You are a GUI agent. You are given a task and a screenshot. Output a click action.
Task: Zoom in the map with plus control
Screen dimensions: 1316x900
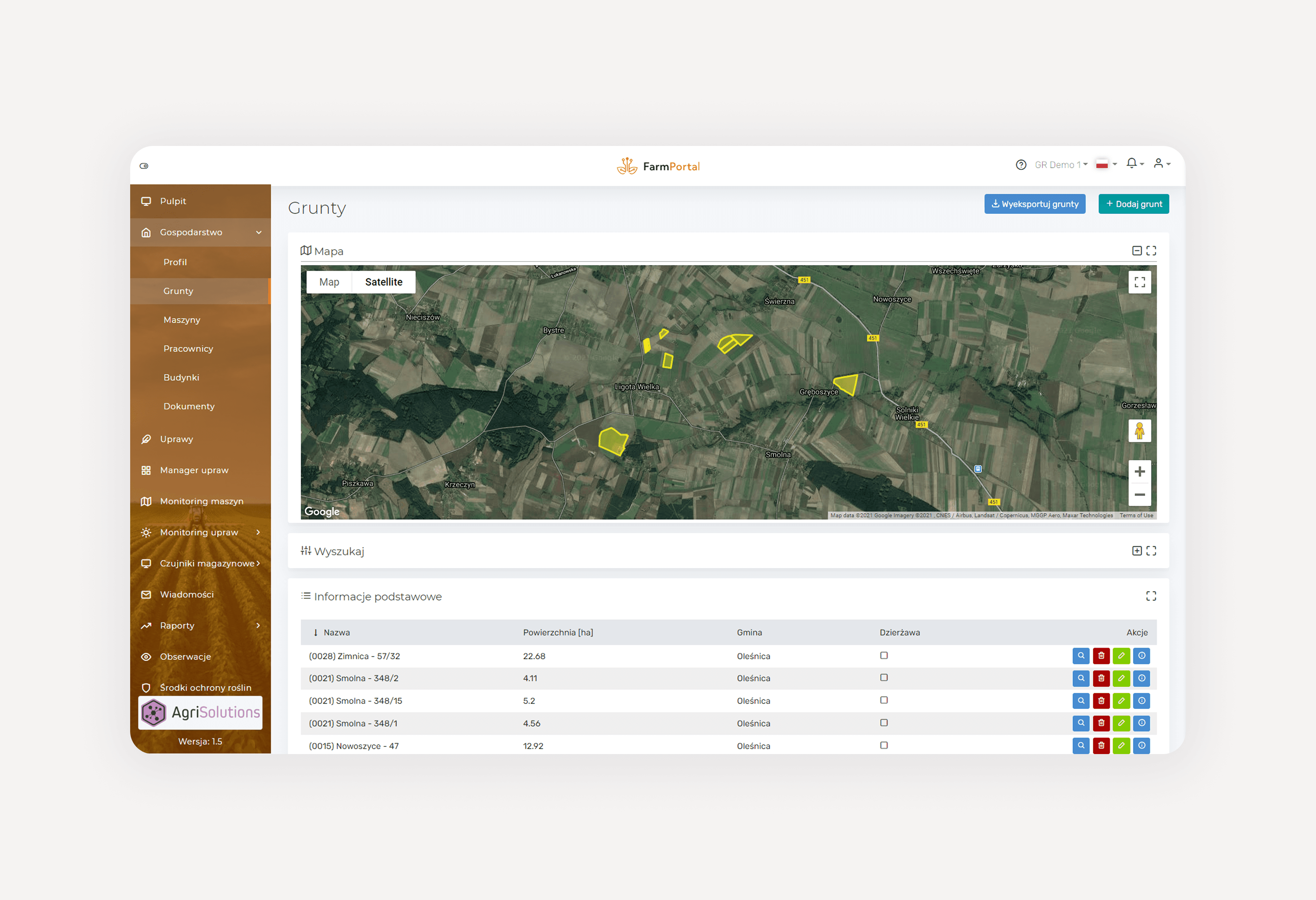pos(1139,471)
